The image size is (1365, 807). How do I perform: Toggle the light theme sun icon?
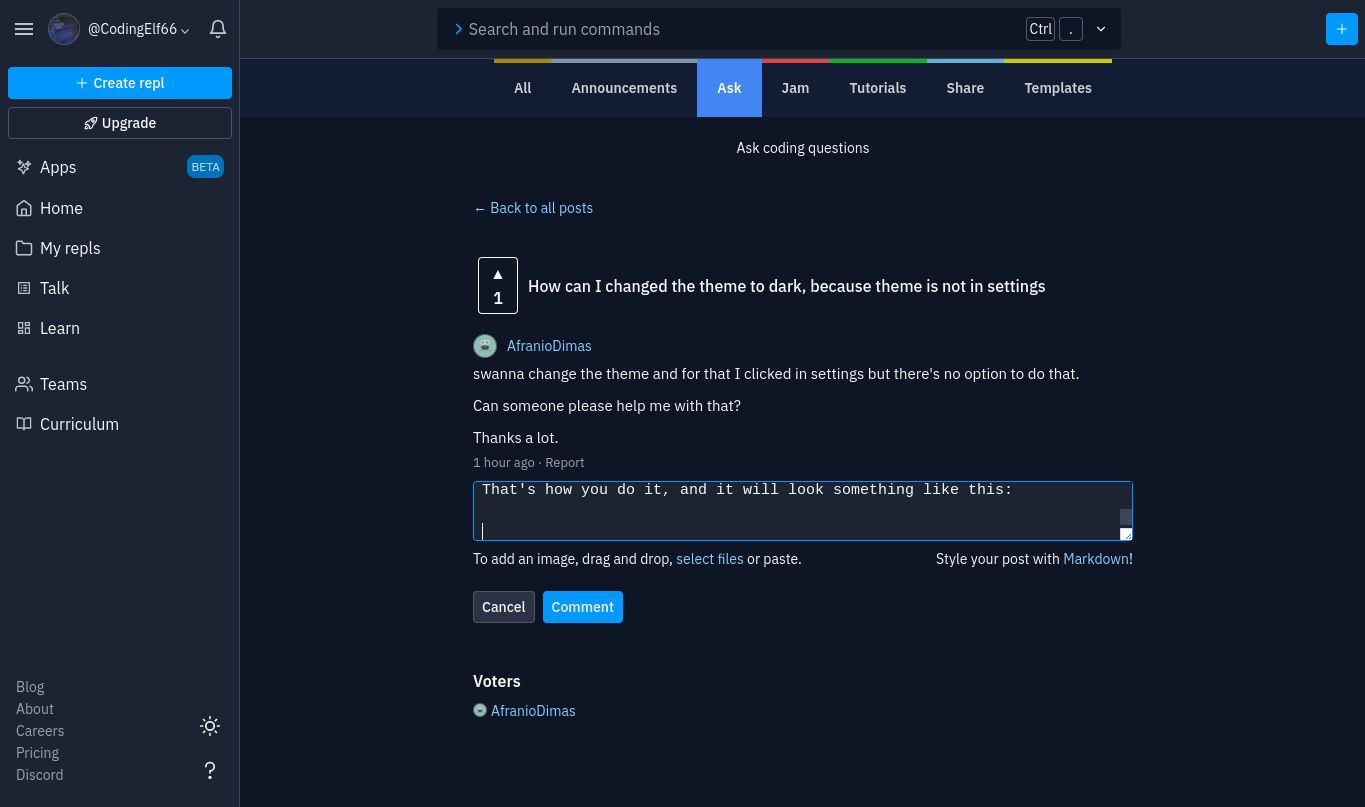(210, 726)
